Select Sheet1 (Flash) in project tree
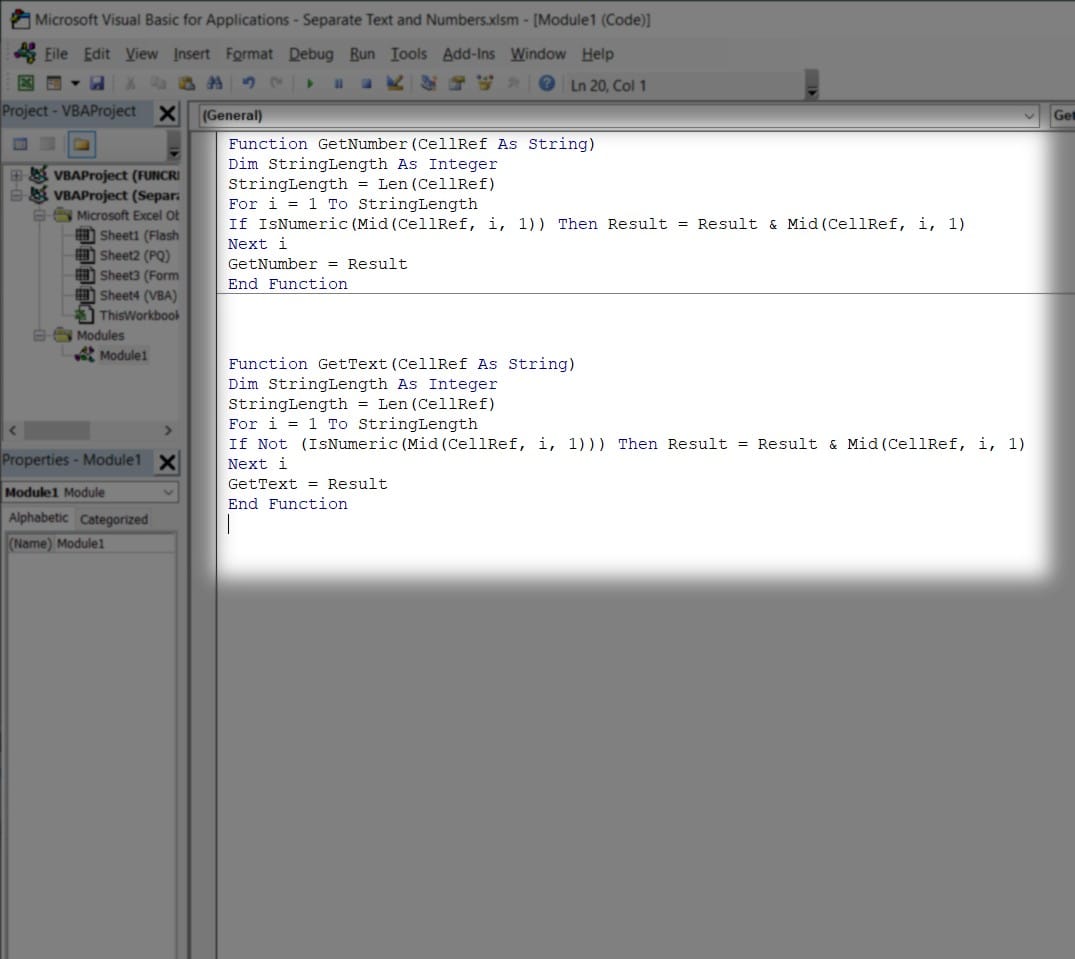 point(128,235)
